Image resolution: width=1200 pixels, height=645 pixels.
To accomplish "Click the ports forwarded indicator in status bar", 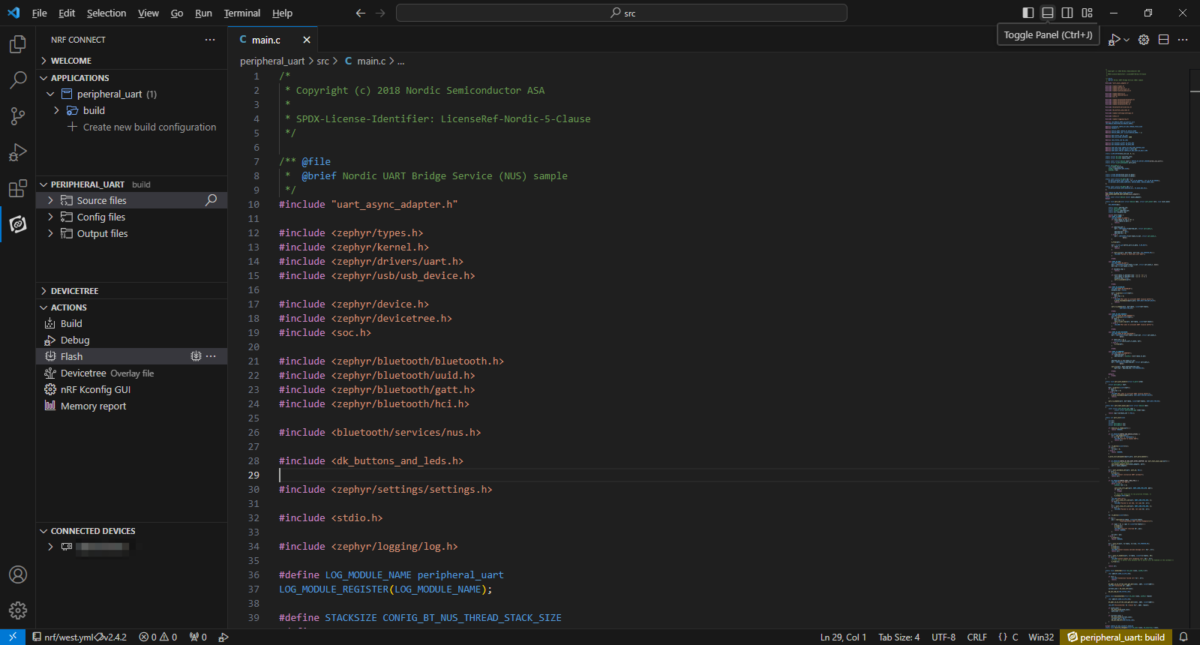I will click(198, 637).
